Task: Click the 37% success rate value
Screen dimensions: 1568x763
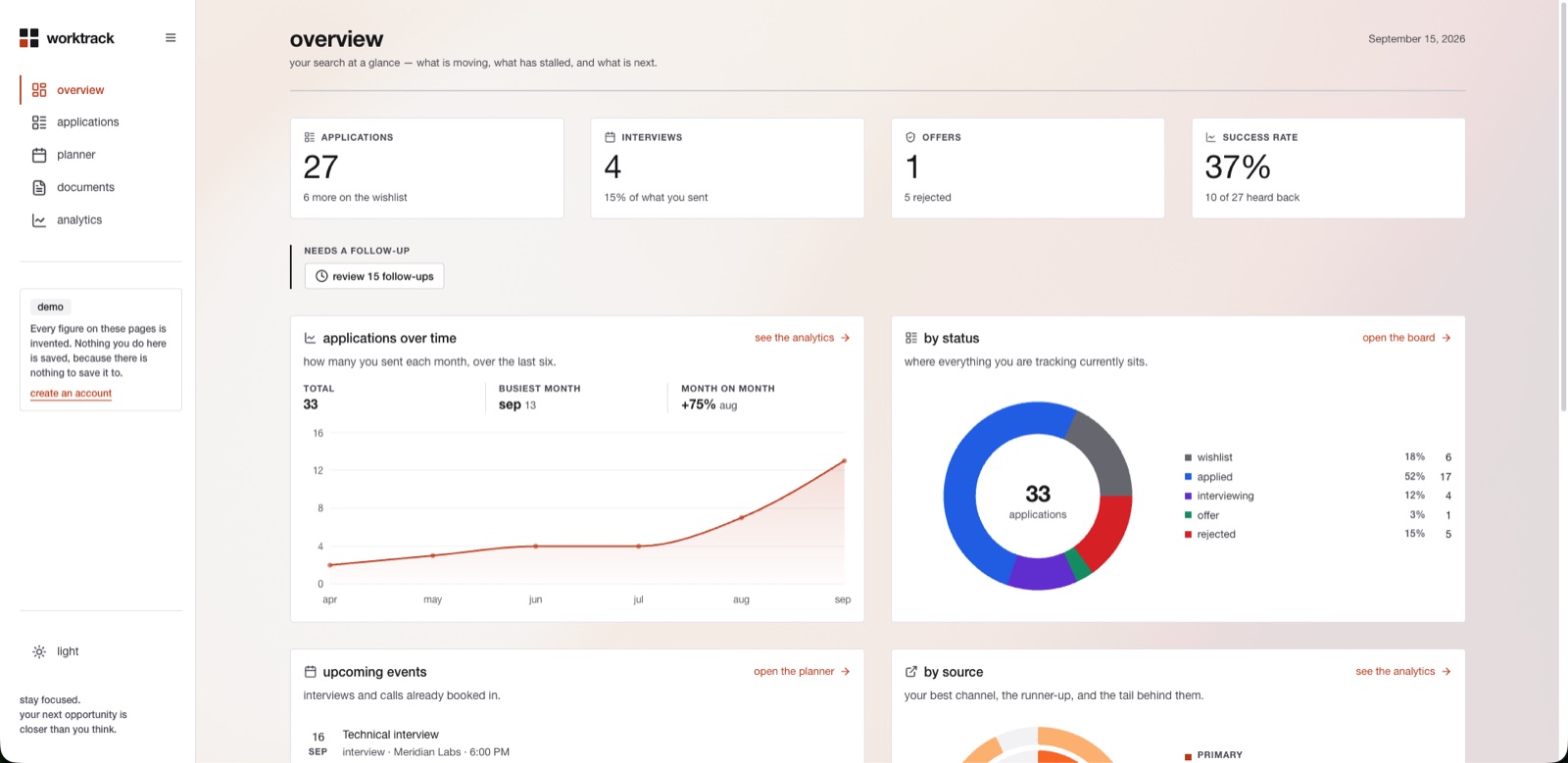Action: pos(1238,167)
